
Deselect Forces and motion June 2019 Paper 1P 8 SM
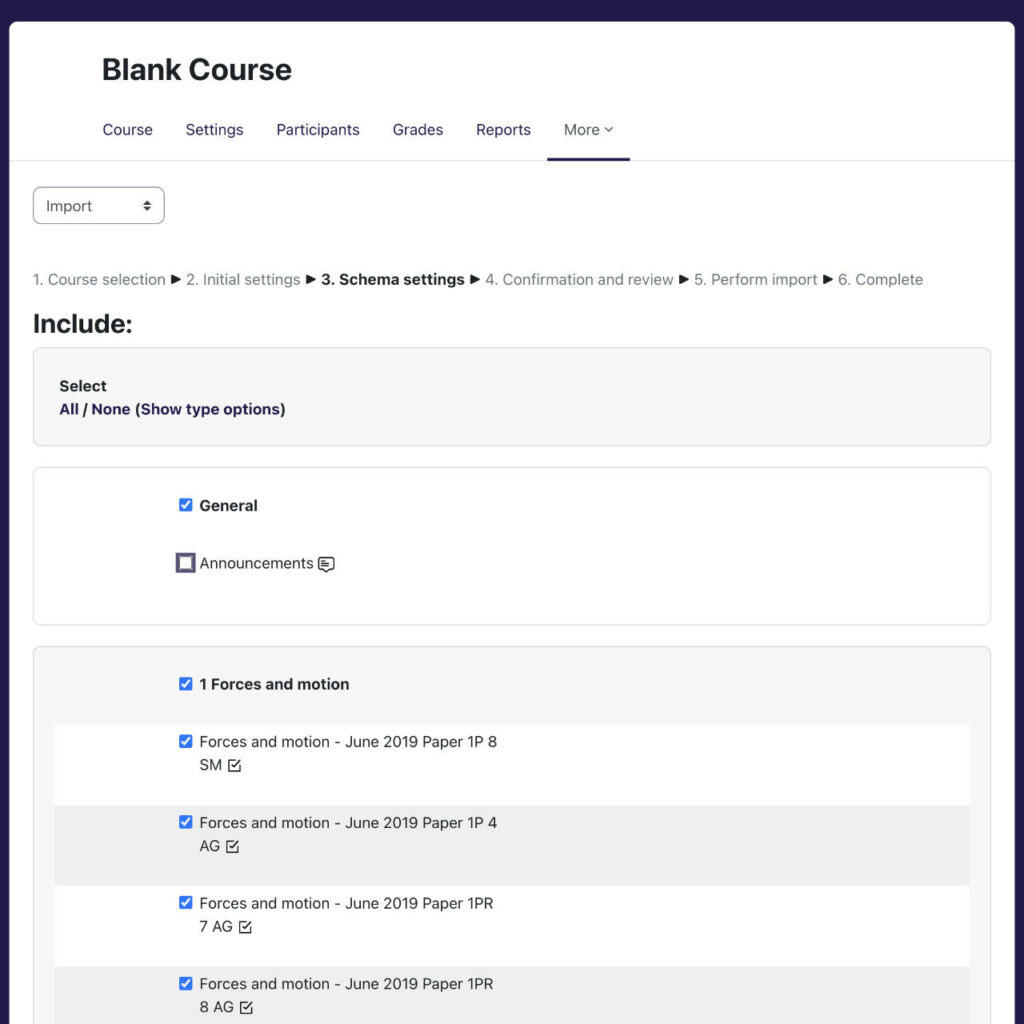click(185, 741)
